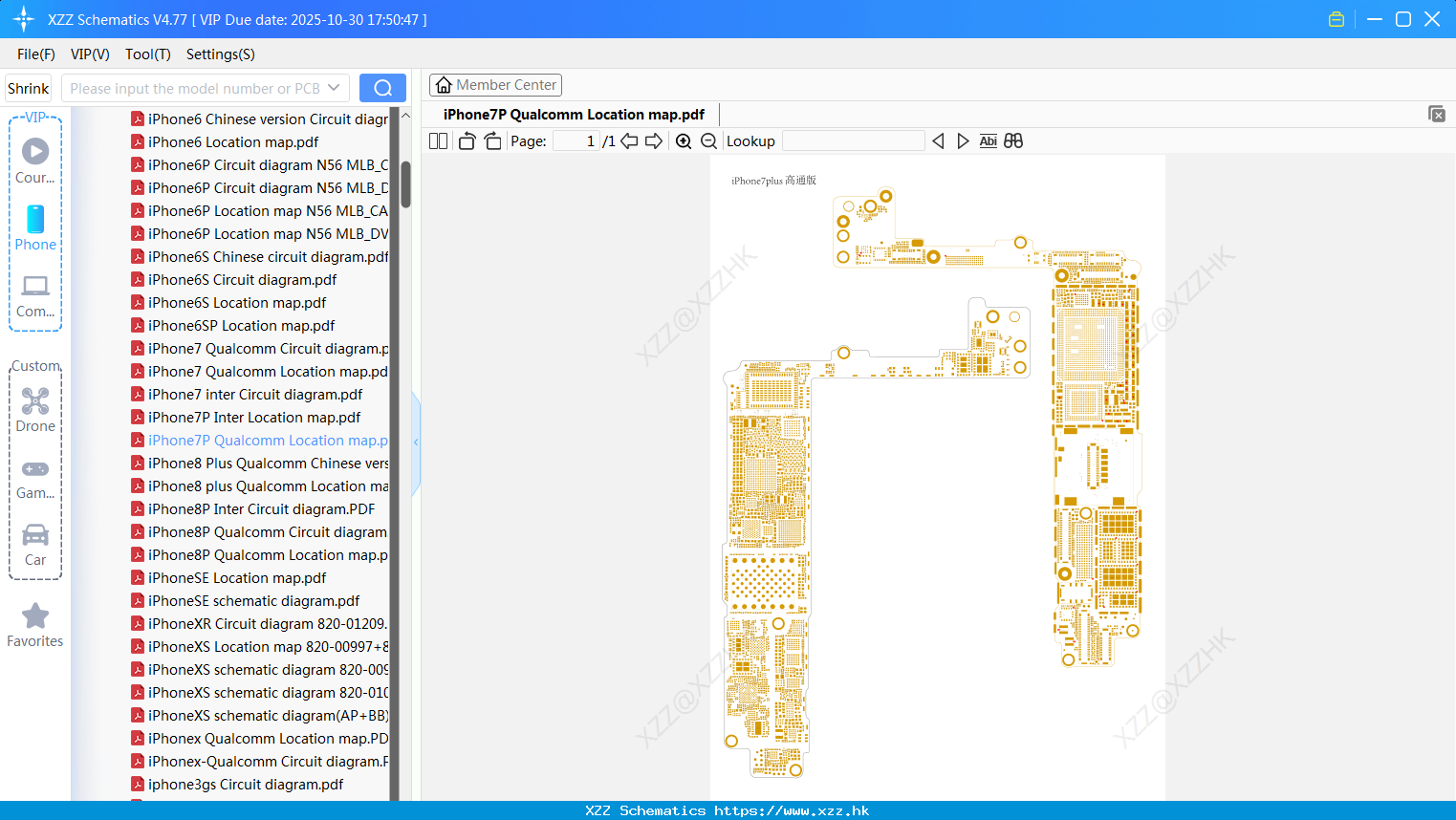The height and width of the screenshot is (820, 1456).
Task: Open iPhoneSE schematic diagram.pdf
Action: click(x=246, y=601)
